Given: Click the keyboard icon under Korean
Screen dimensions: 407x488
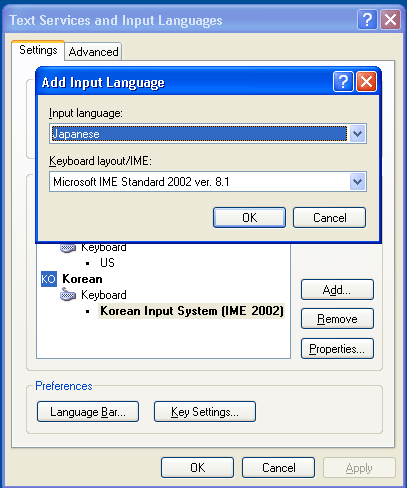Looking at the screenshot, I should (x=68, y=295).
